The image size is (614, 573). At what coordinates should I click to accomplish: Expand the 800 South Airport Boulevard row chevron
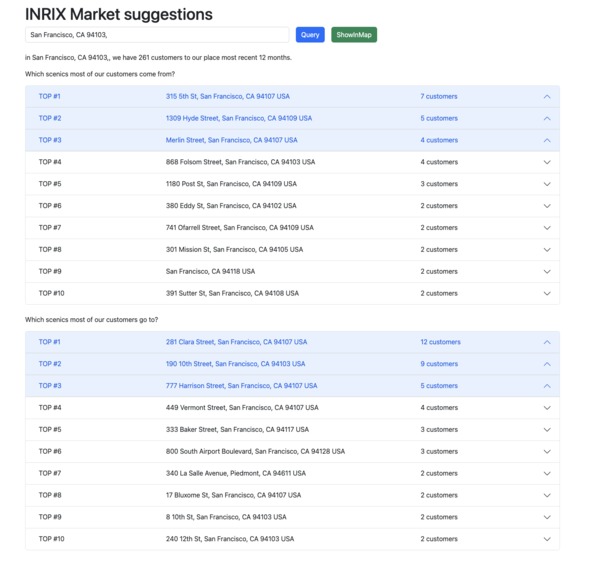[547, 452]
